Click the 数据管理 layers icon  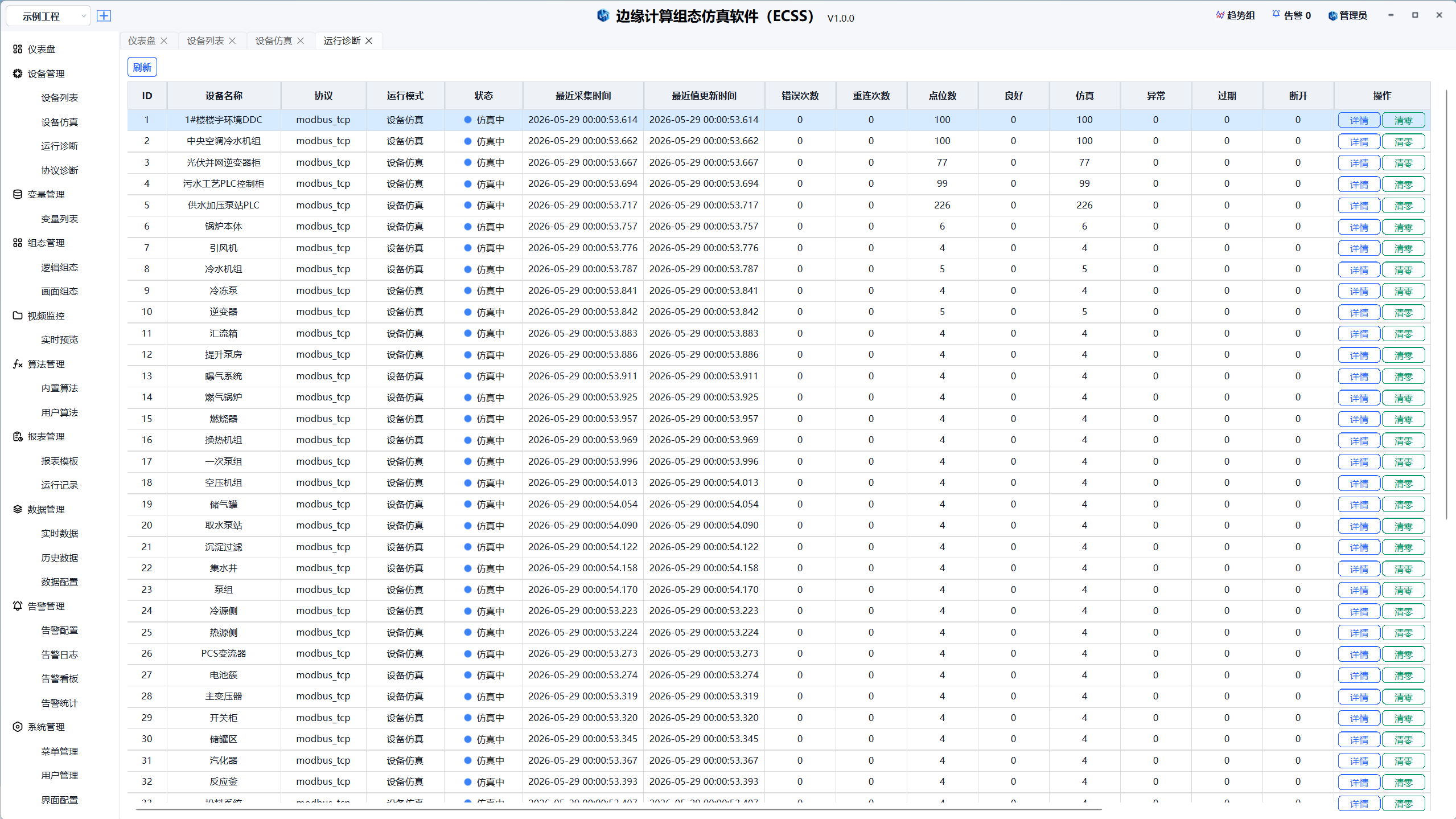18,509
